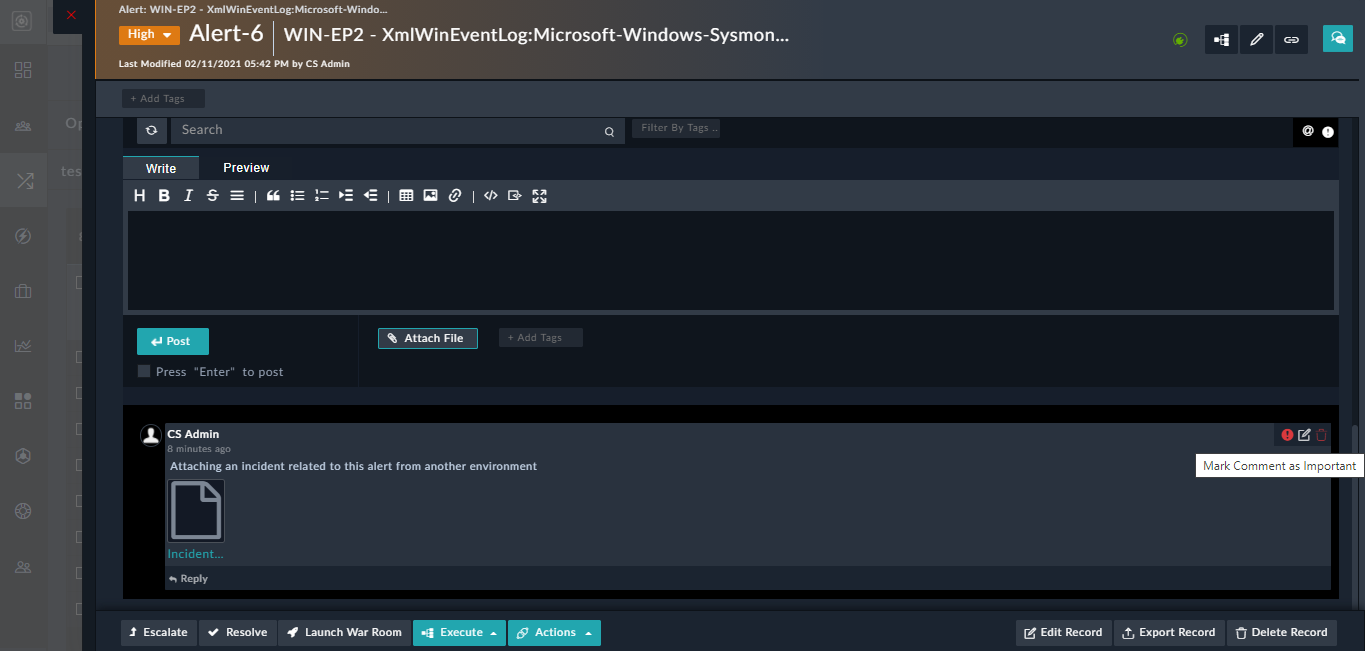Select the code block formatting icon
This screenshot has height=651, width=1365.
coord(490,195)
